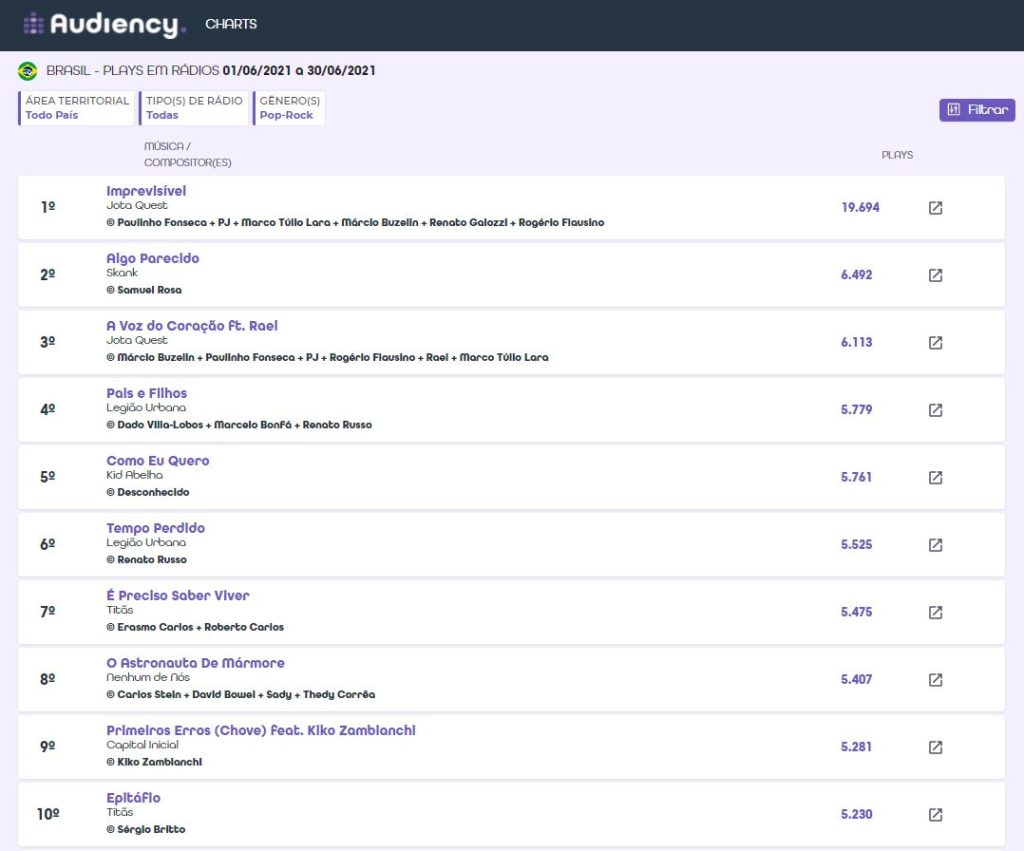Image resolution: width=1024 pixels, height=851 pixels.
Task: Click the 1º rank number
Action: pyautogui.click(x=48, y=207)
